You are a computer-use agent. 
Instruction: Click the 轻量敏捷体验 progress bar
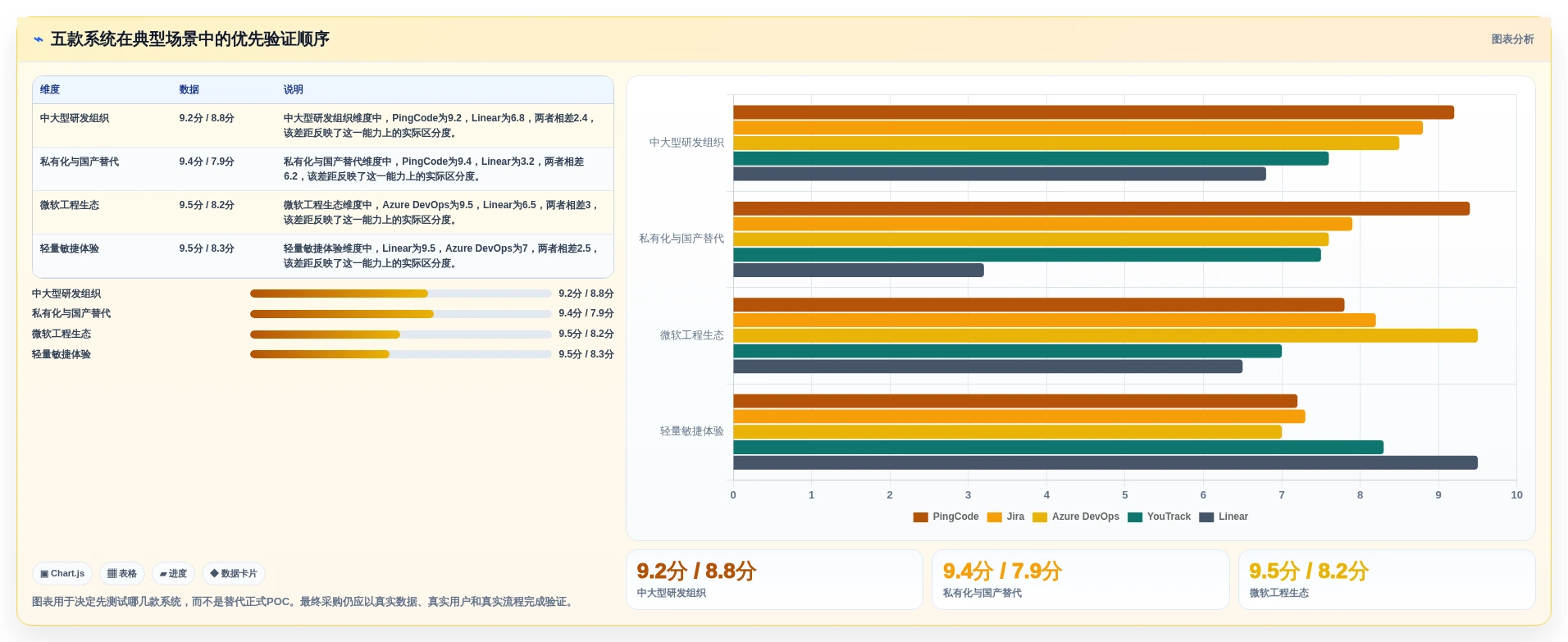(x=401, y=354)
